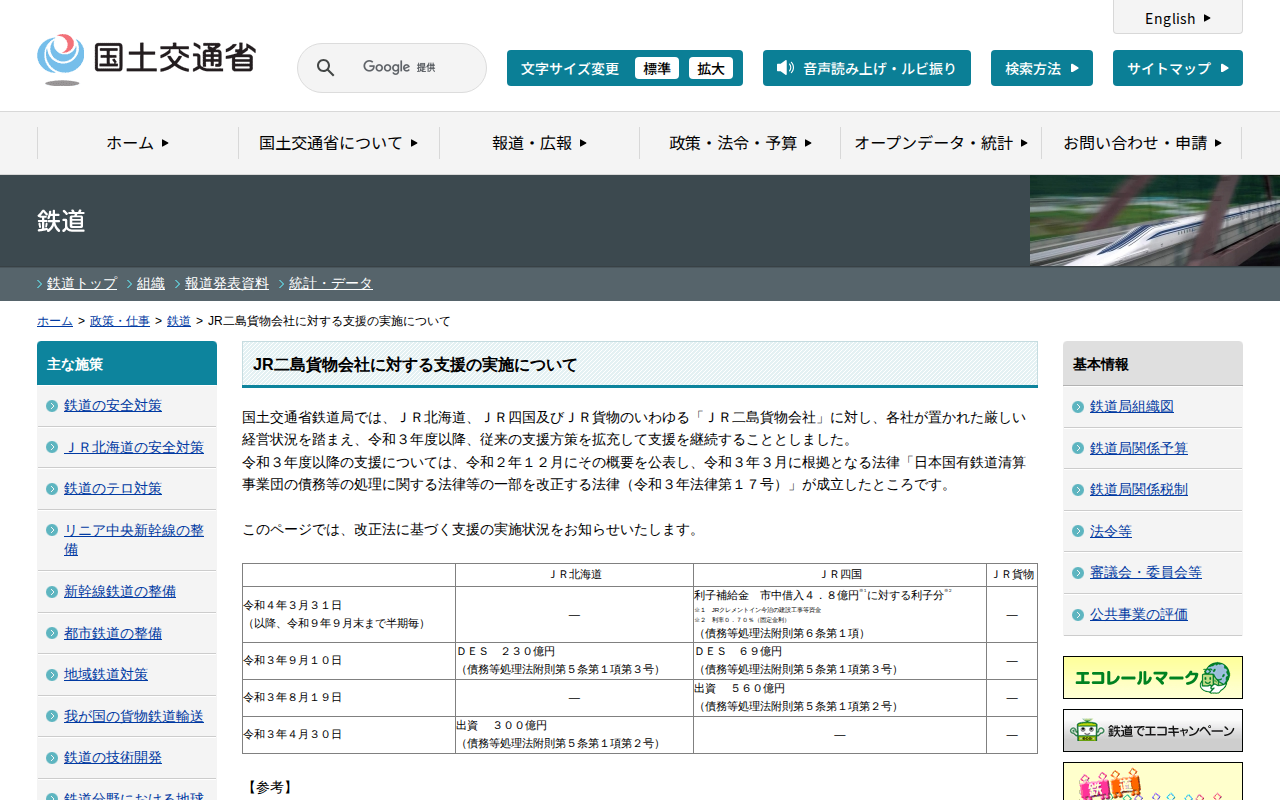Screen dimensions: 1280x800
Task: Open the 鉄道でエコキャンペーン banner
Action: [x=1152, y=731]
